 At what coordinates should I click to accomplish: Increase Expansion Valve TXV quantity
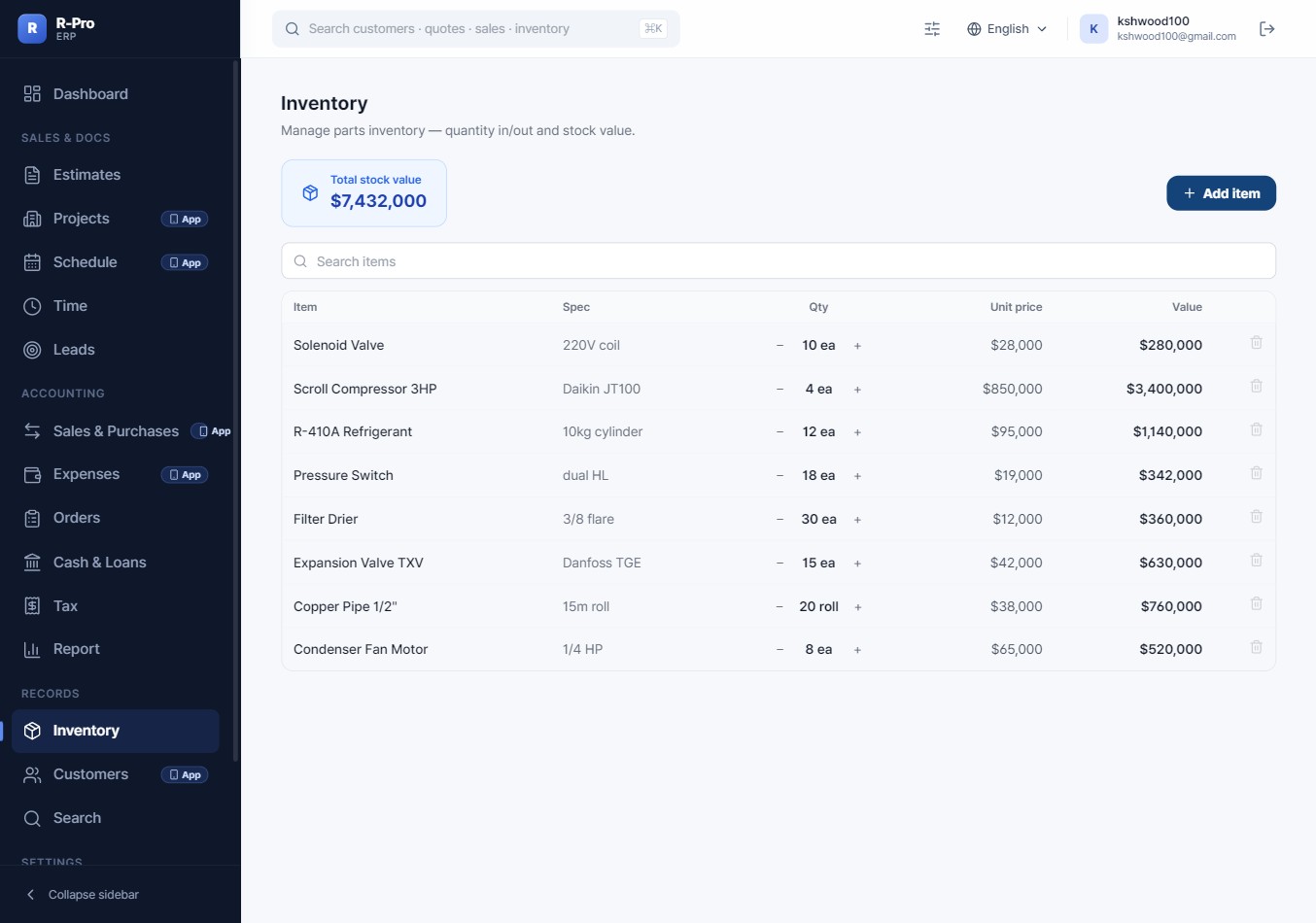click(x=857, y=564)
